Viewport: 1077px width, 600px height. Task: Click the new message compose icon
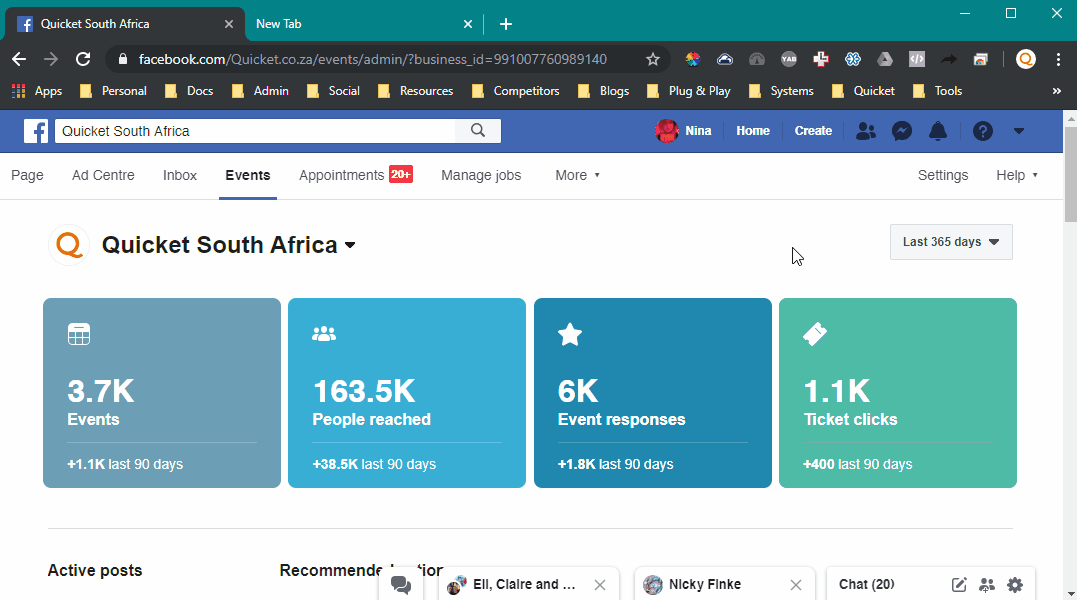959,585
